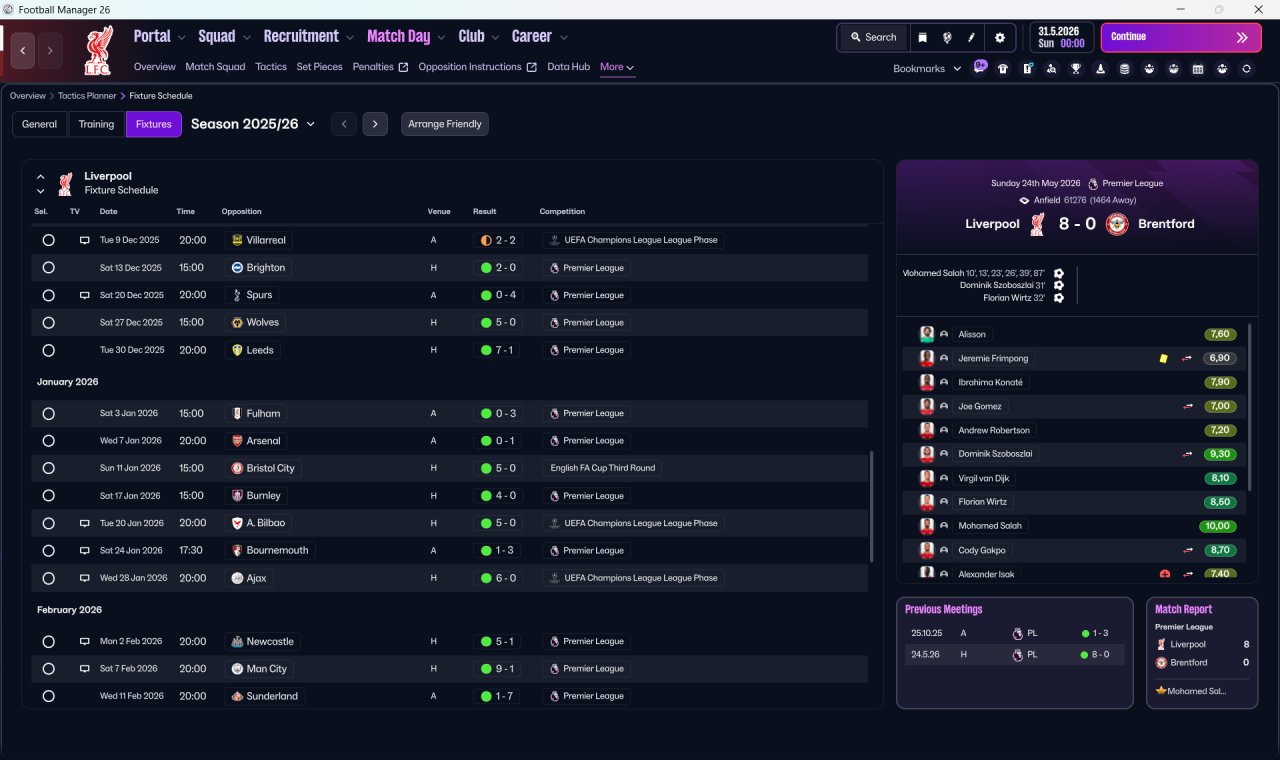Click the Arrange Friendly button
1280x760 pixels.
pyautogui.click(x=445, y=124)
